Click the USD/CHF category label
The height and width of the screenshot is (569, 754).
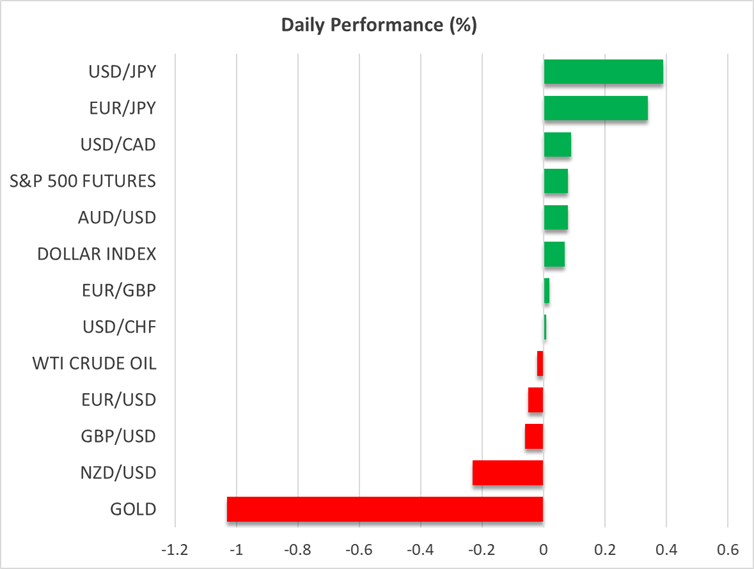tap(119, 326)
